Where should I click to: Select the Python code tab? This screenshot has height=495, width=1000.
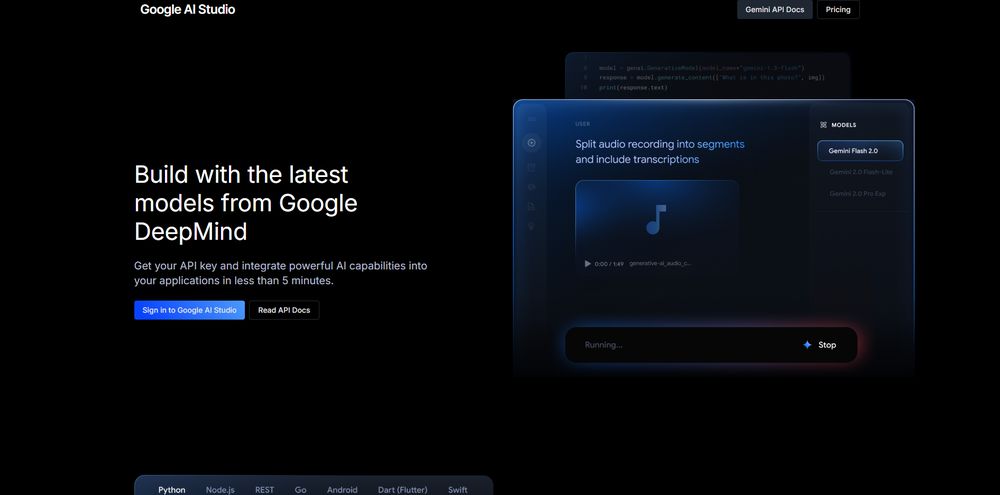172,489
